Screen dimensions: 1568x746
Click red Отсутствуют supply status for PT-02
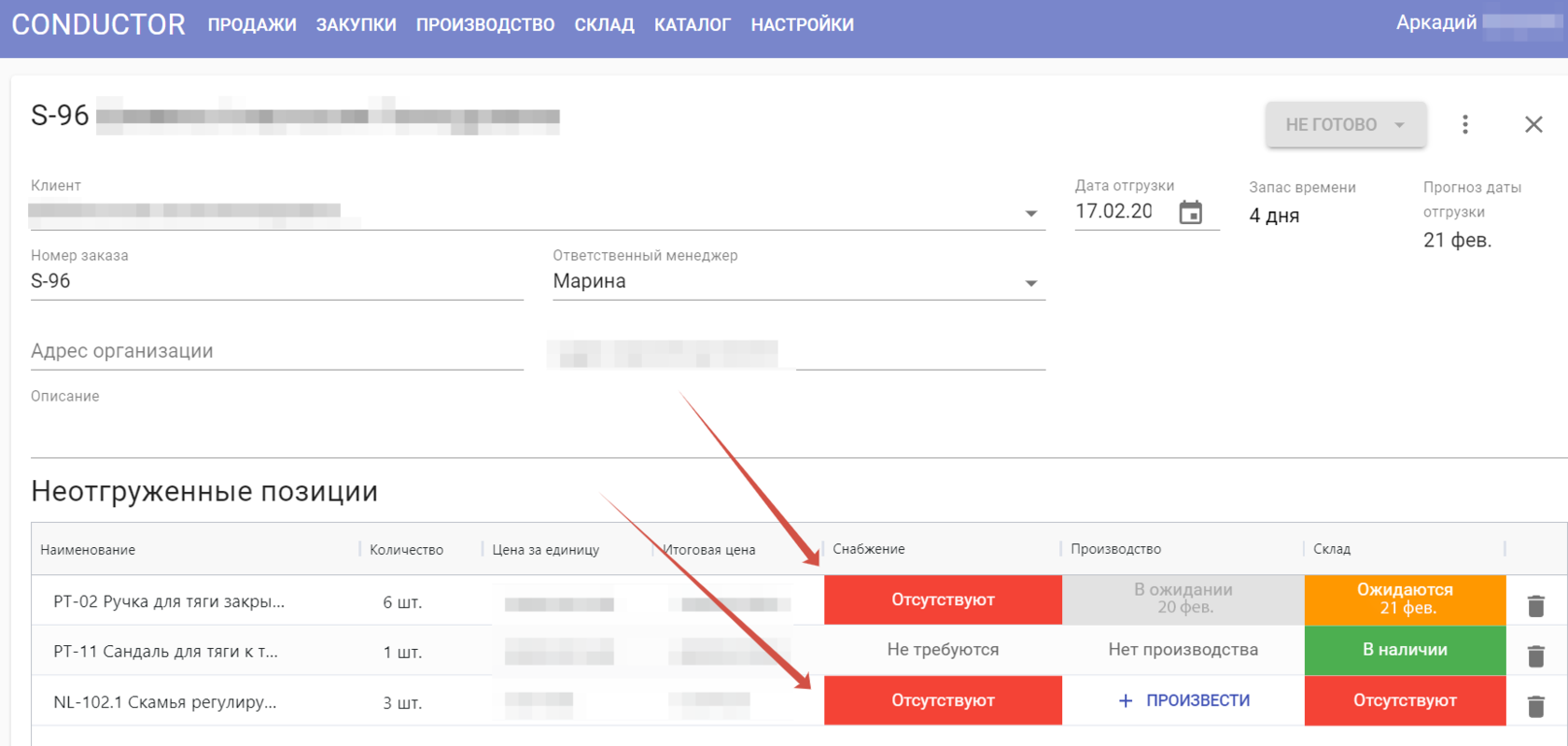click(x=943, y=599)
